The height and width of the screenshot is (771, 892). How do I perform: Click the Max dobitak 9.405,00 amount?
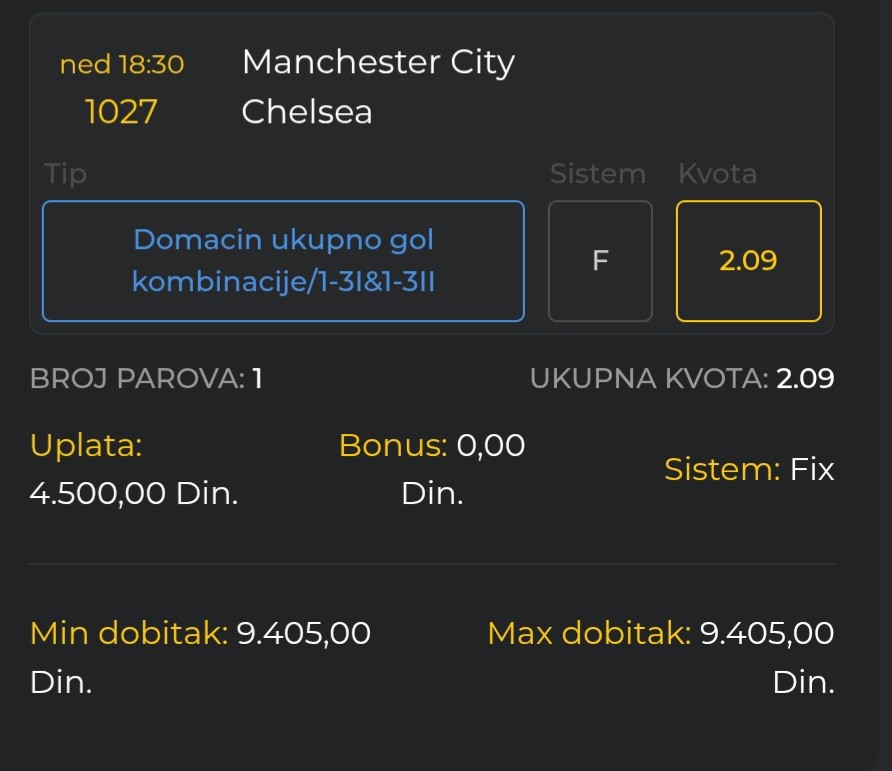click(766, 633)
